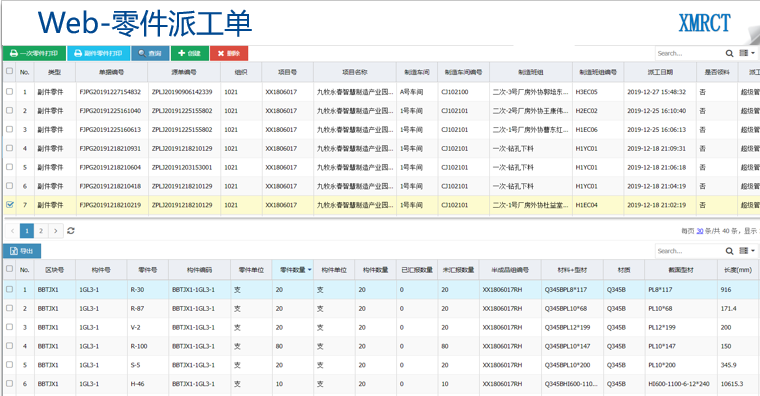Sort by the 制造班组 column header
Image resolution: width=760 pixels, height=396 pixels.
[x=531, y=72]
